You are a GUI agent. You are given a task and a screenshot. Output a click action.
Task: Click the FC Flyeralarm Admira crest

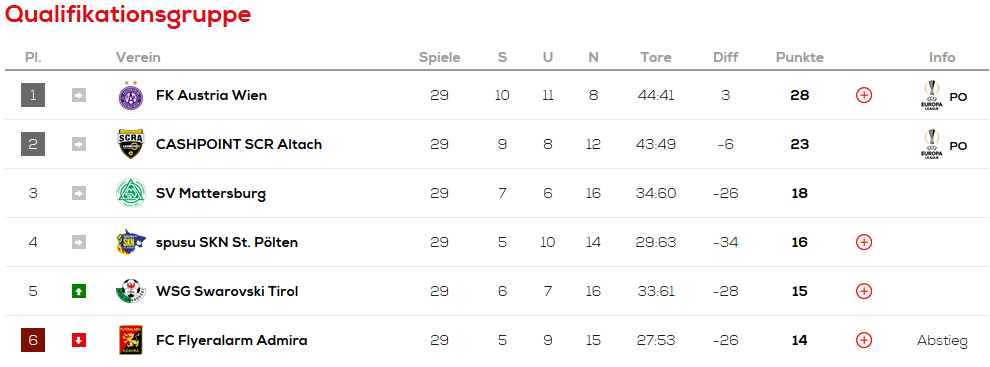point(131,340)
